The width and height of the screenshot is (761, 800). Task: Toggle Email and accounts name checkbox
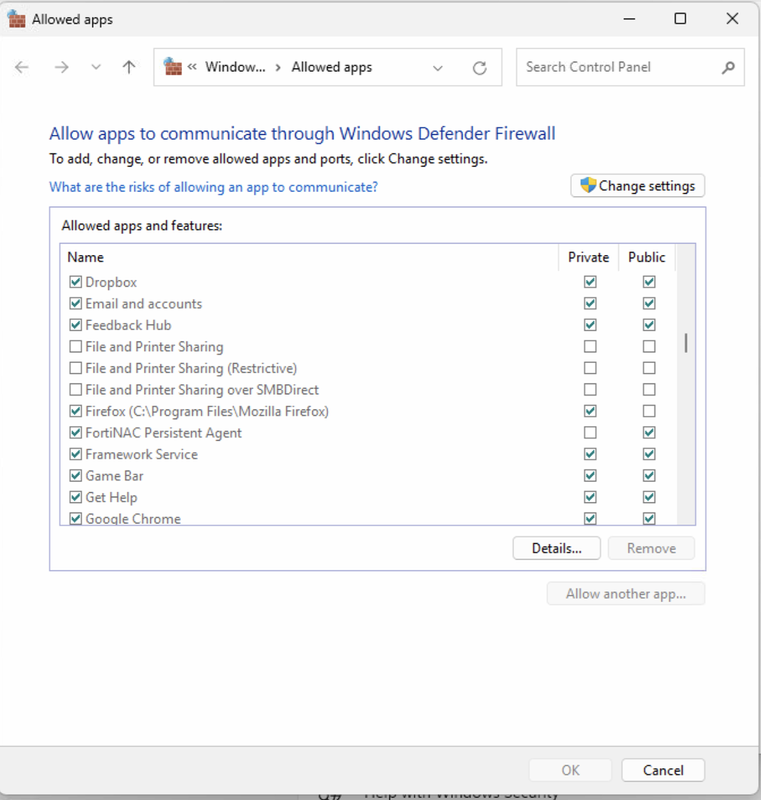coord(75,303)
